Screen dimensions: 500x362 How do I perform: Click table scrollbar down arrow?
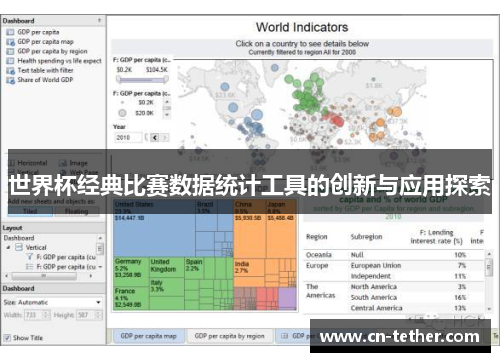point(489,309)
